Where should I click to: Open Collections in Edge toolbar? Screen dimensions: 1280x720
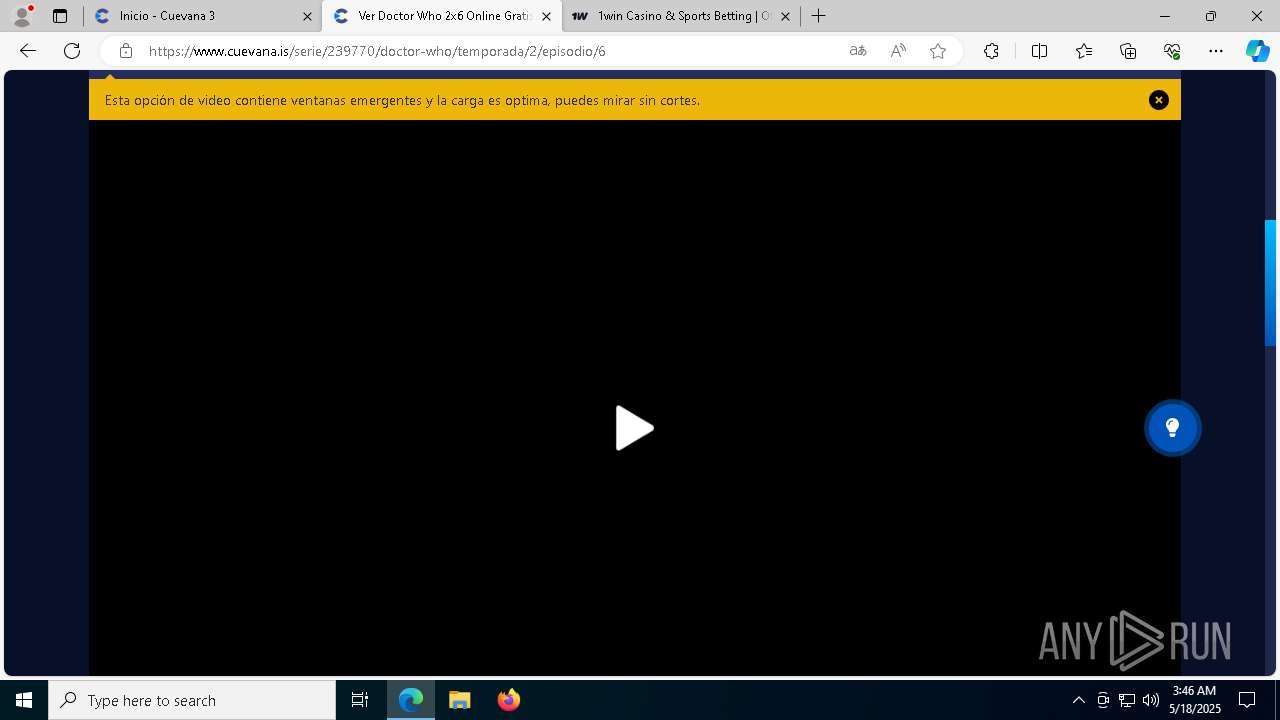[1128, 51]
